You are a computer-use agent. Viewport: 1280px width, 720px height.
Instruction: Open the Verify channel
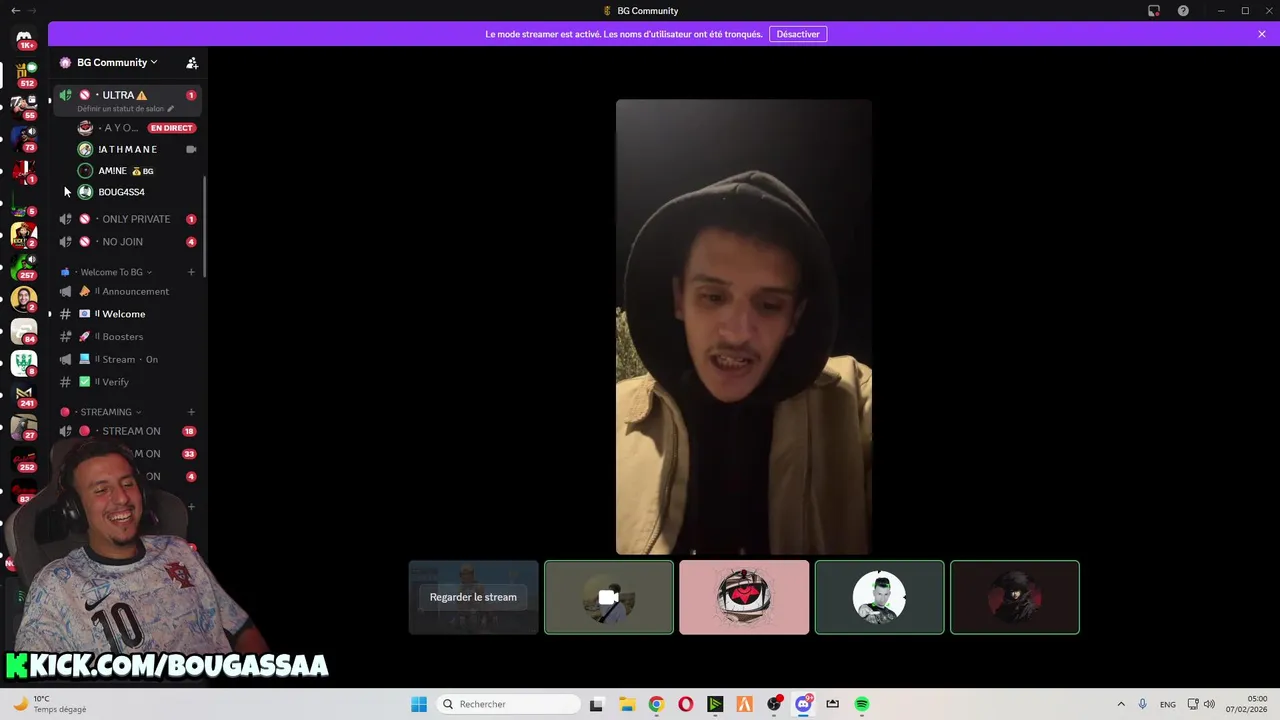[x=128, y=382]
